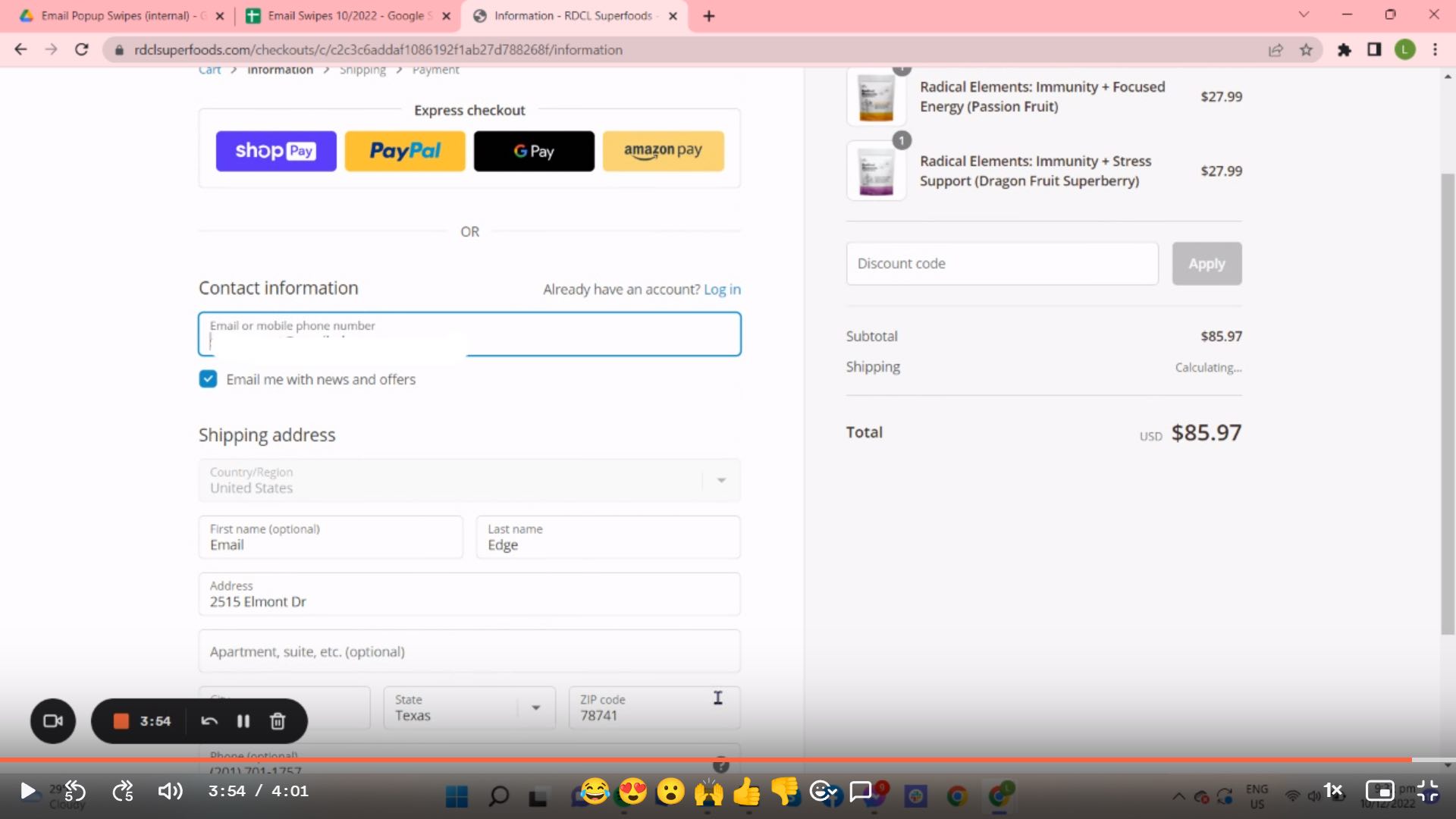Click the recording stop square
The width and height of the screenshot is (1456, 819).
[x=121, y=721]
